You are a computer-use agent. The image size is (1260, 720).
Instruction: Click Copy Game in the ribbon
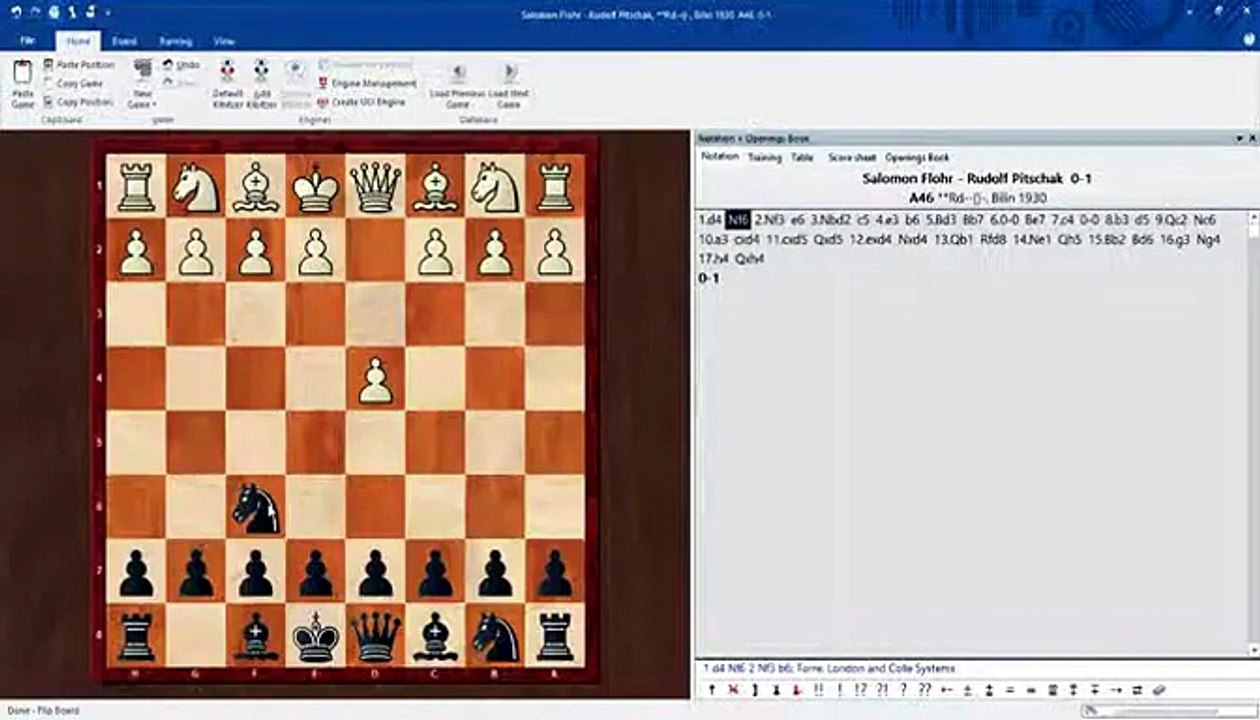point(73,84)
